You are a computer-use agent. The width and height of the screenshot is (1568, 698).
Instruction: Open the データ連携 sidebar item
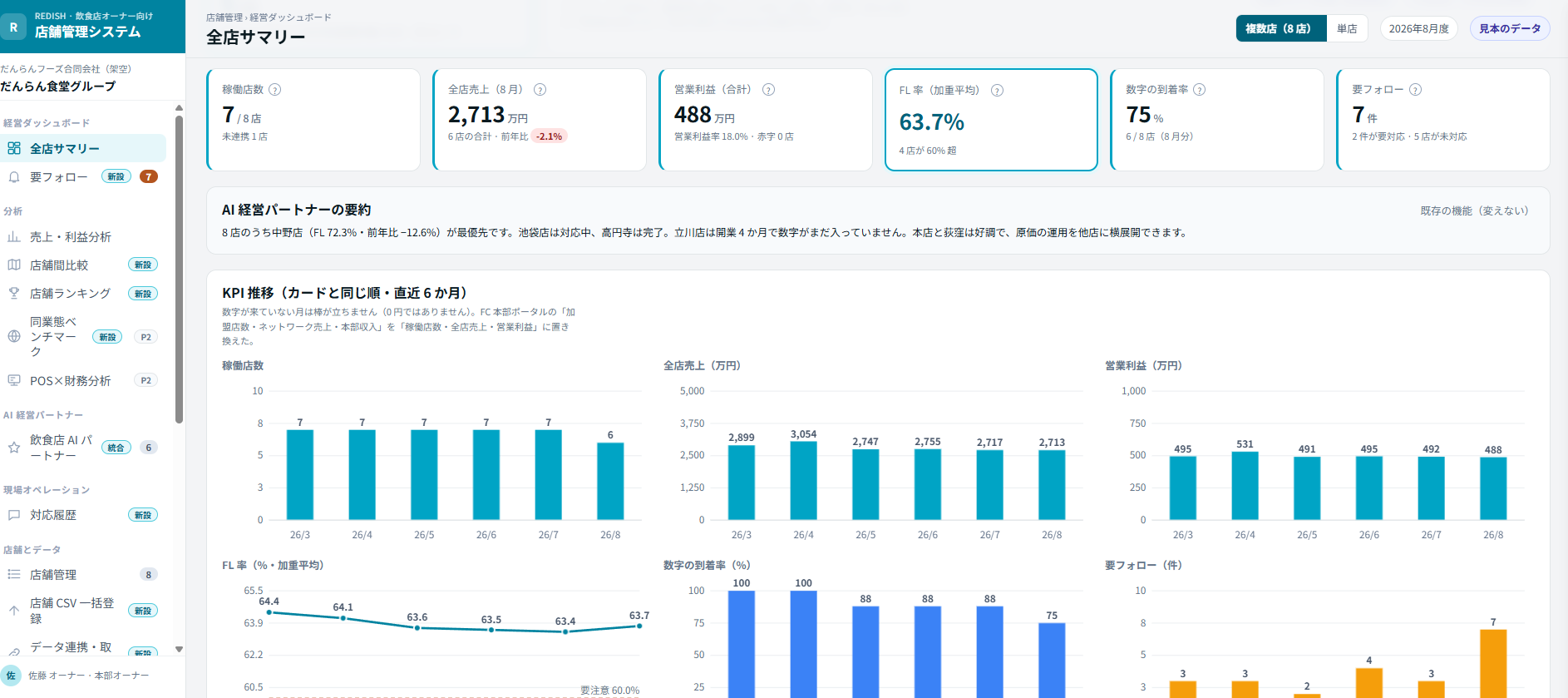coord(83,647)
